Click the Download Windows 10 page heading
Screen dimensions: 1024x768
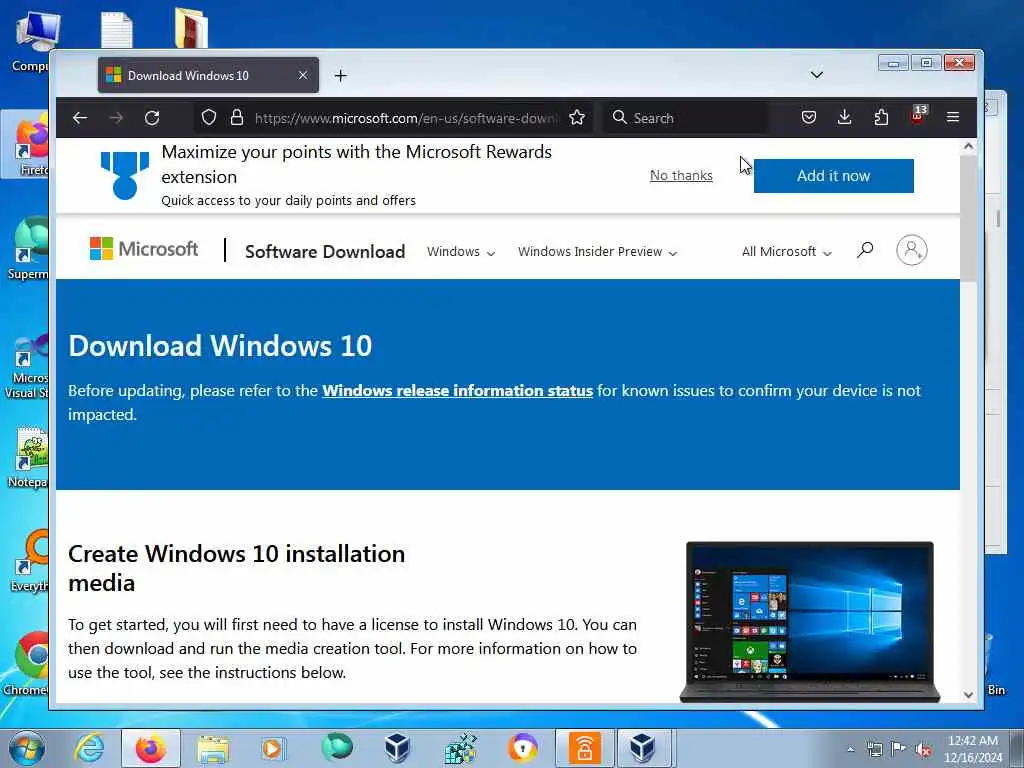[220, 345]
